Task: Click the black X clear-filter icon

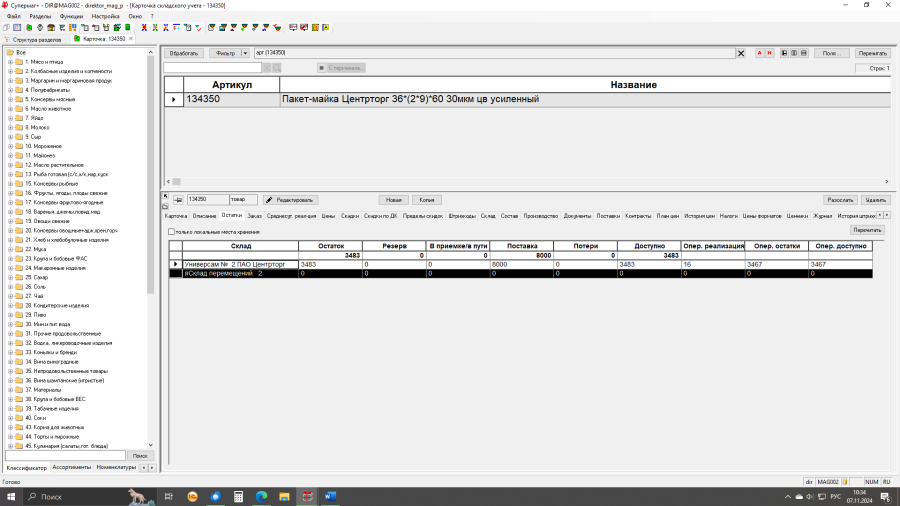Action: [x=741, y=53]
